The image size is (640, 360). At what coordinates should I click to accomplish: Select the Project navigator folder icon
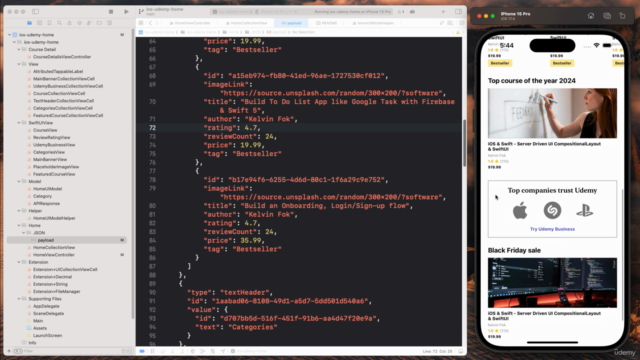pos(29,23)
